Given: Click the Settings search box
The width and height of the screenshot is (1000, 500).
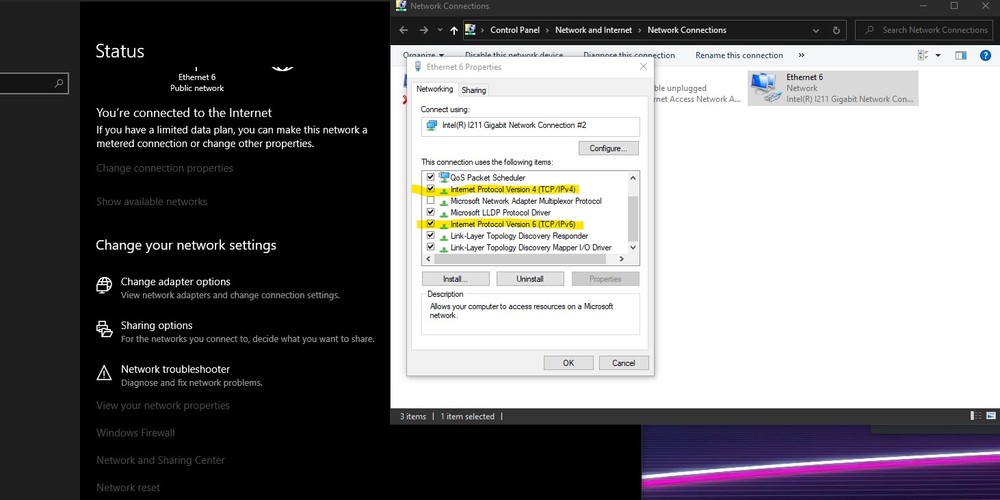Looking at the screenshot, I should tap(34, 83).
